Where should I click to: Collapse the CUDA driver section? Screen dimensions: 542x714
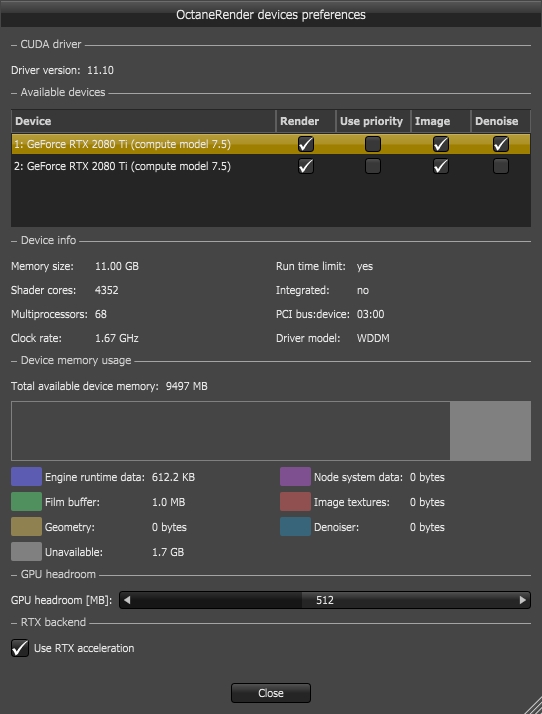[x=14, y=45]
